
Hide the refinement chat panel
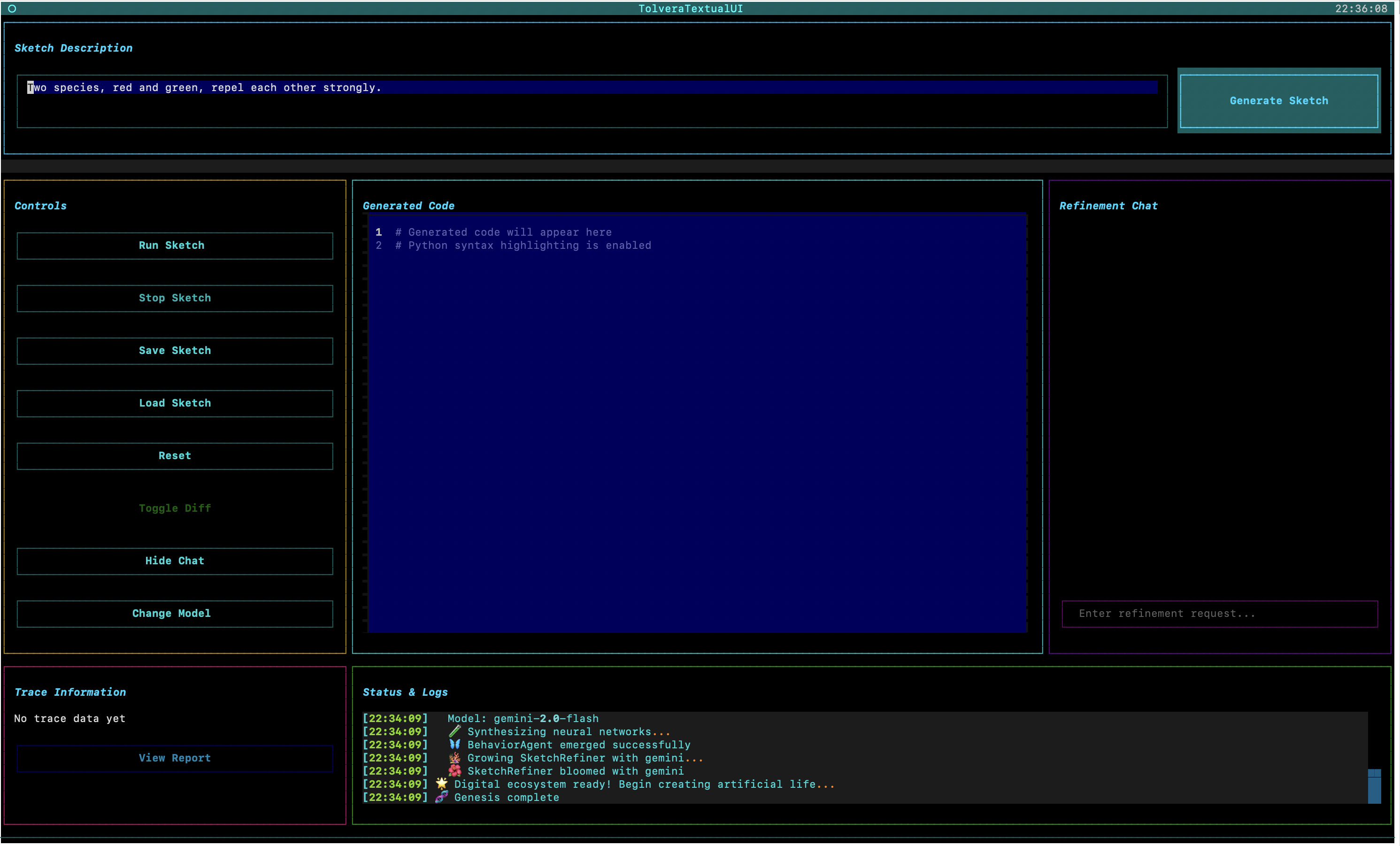tap(175, 561)
